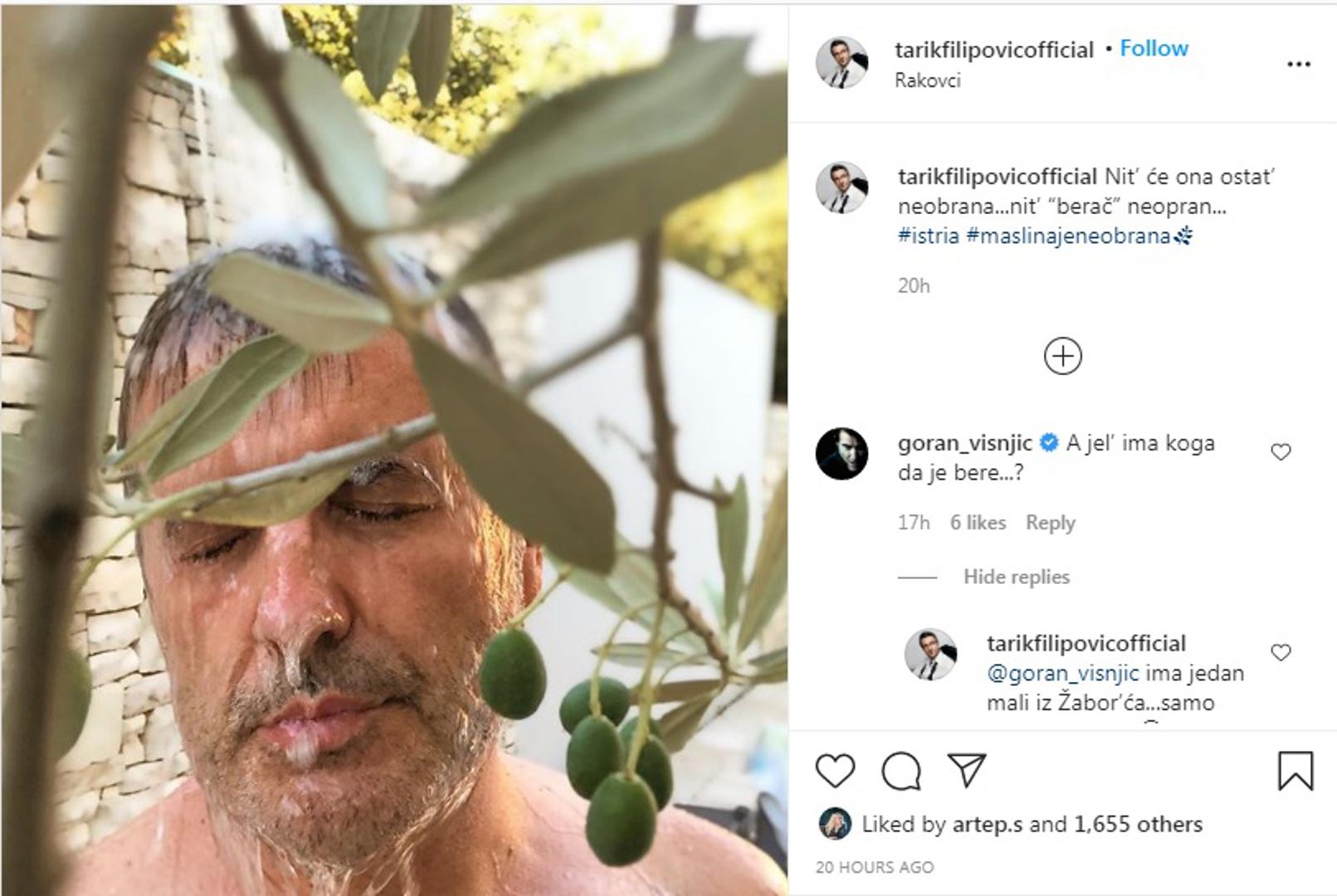
Task: Open the Rakovci location link
Action: tap(927, 80)
